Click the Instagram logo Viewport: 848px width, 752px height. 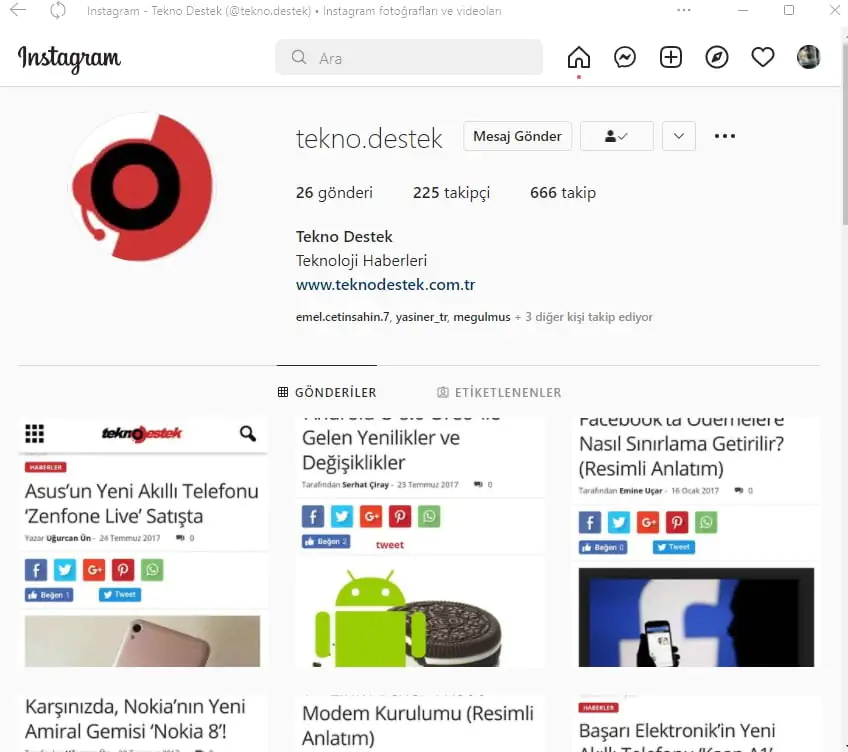pos(69,58)
